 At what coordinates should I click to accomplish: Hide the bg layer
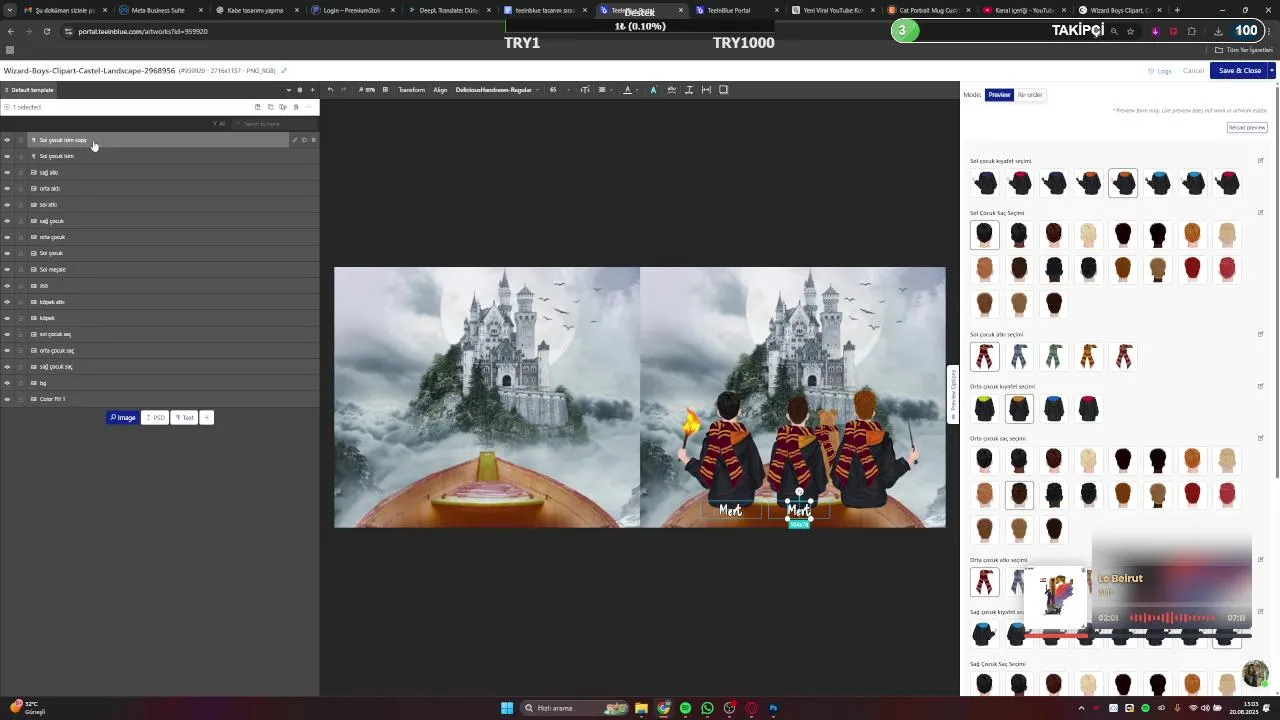[x=7, y=383]
